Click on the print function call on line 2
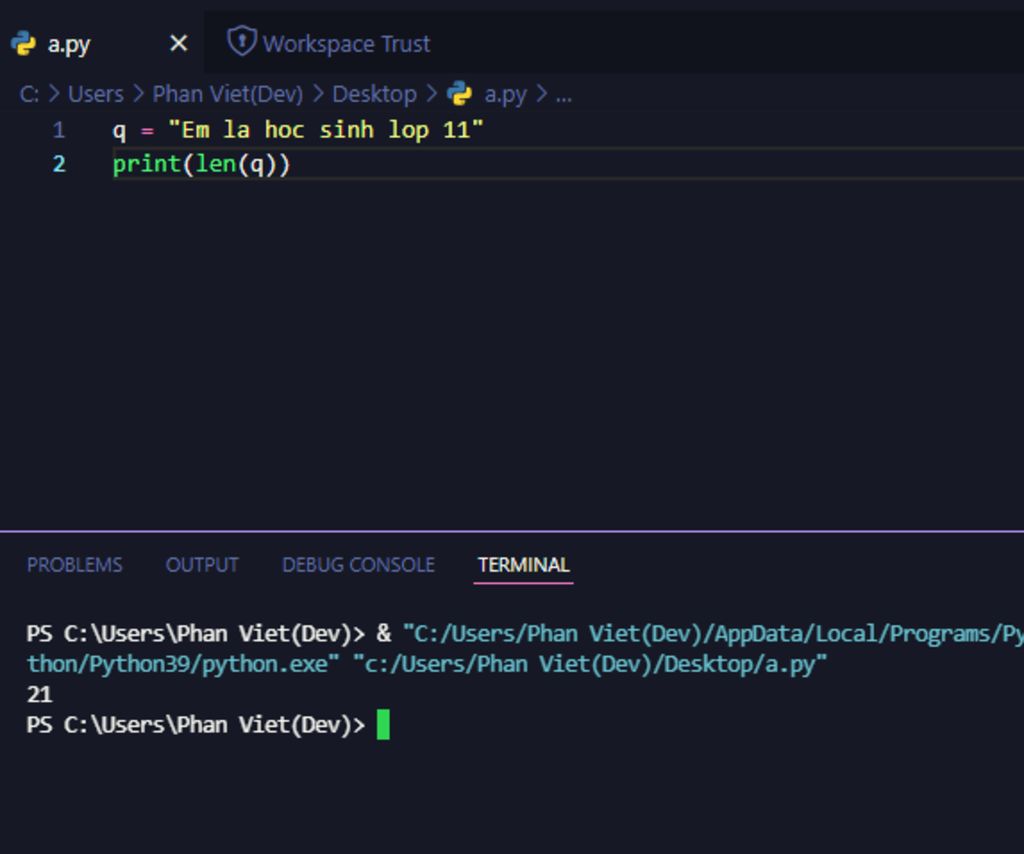Image resolution: width=1024 pixels, height=854 pixels. click(146, 164)
